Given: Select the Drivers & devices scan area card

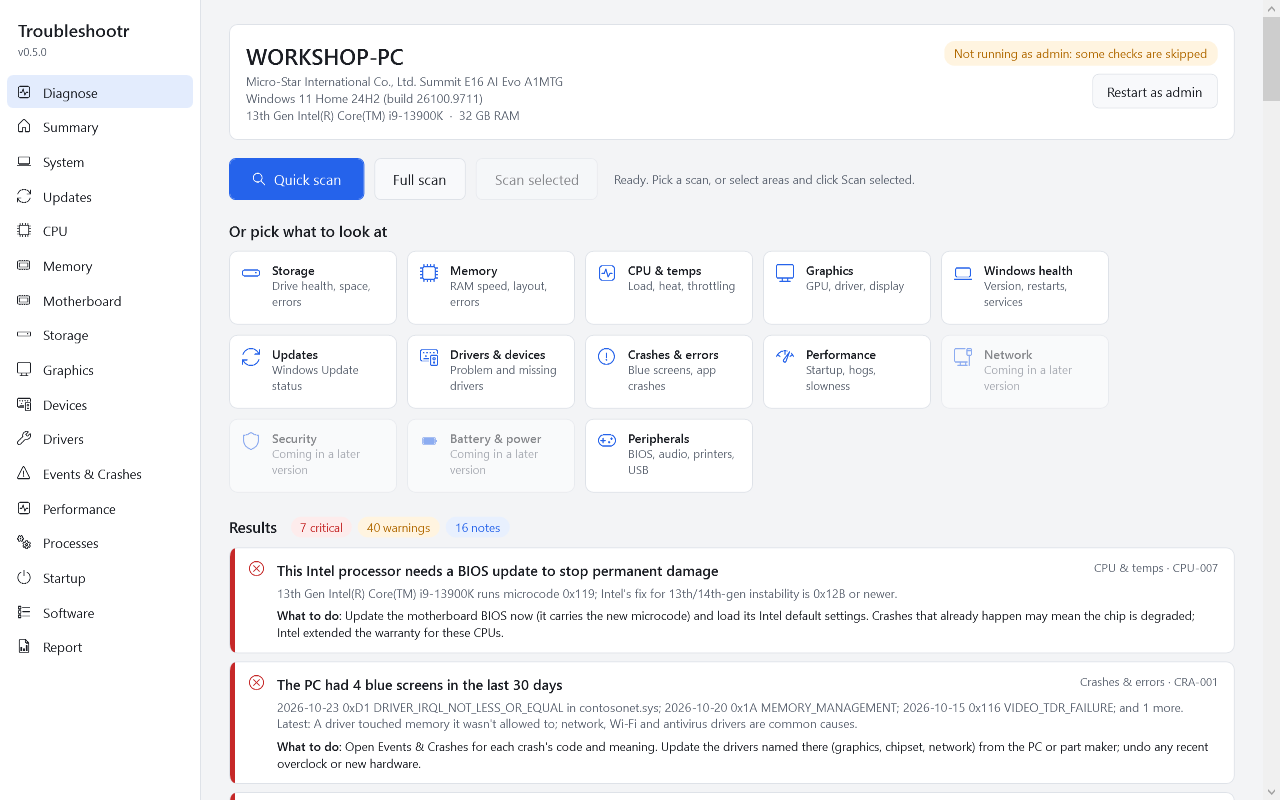Looking at the screenshot, I should click(x=491, y=372).
